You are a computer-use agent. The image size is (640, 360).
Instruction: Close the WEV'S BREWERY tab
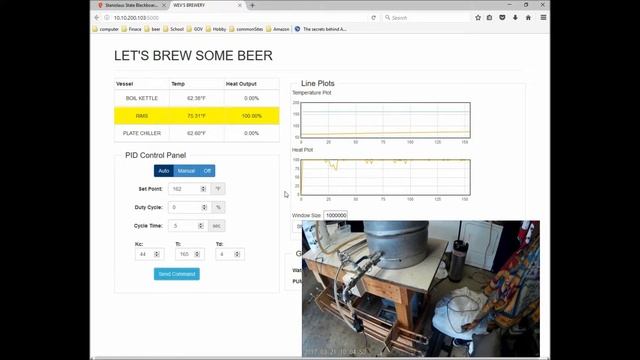click(x=240, y=5)
